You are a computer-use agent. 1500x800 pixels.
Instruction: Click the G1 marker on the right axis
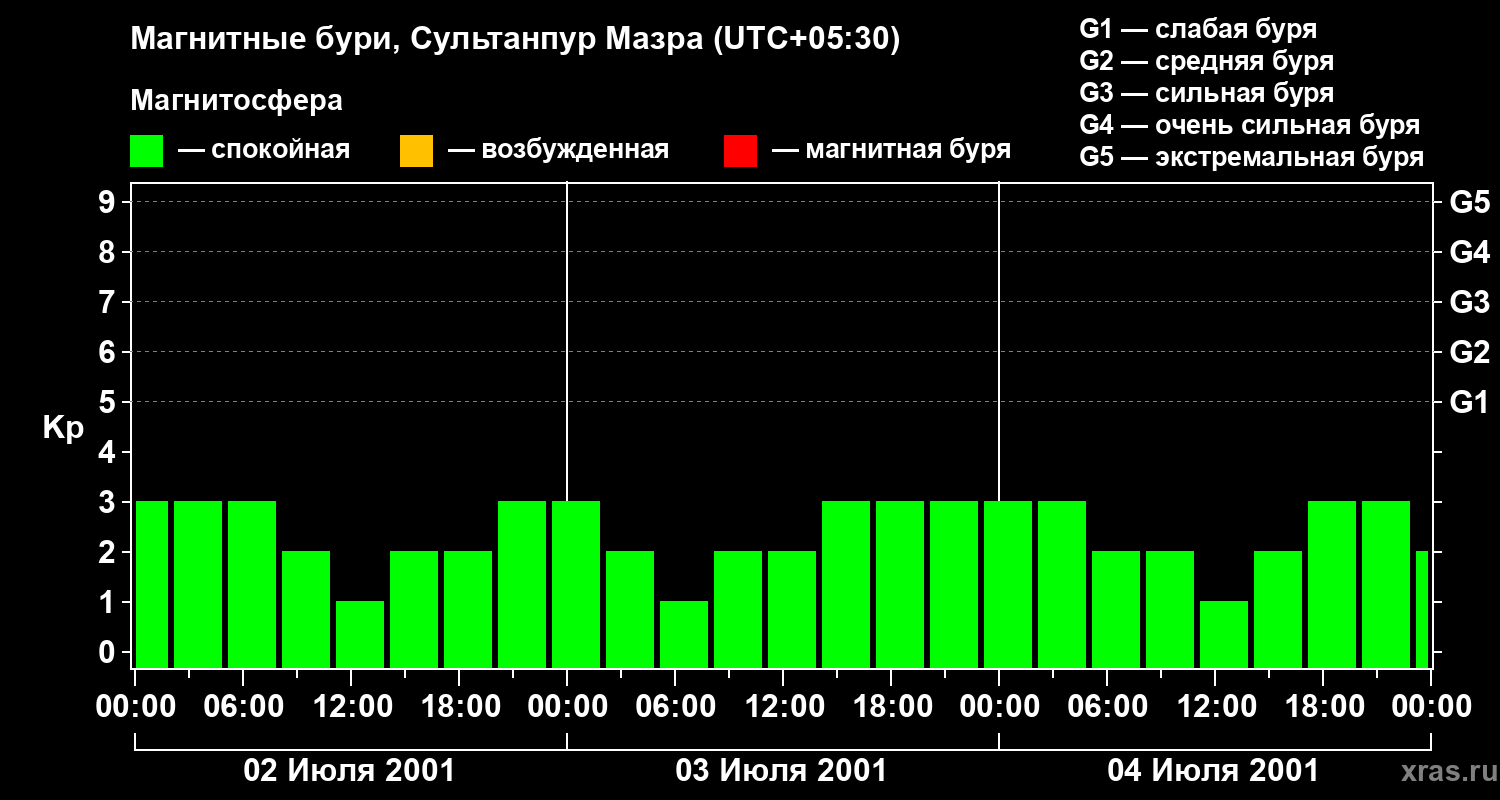click(x=1469, y=402)
